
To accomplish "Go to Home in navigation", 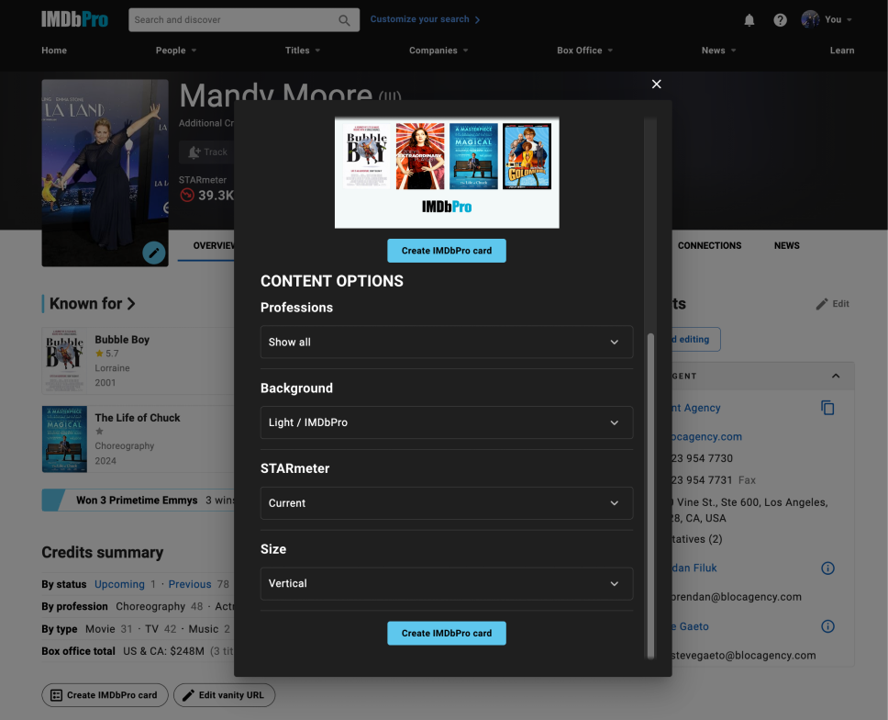I will click(54, 50).
